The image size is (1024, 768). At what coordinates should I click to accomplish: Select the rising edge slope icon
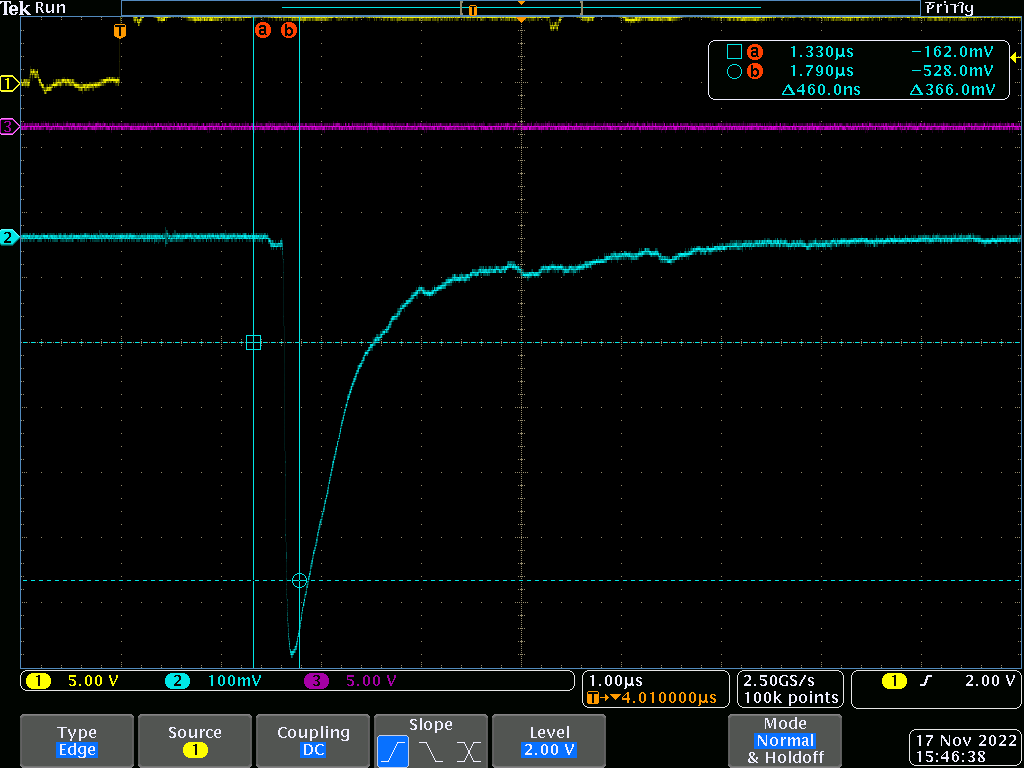(x=392, y=749)
